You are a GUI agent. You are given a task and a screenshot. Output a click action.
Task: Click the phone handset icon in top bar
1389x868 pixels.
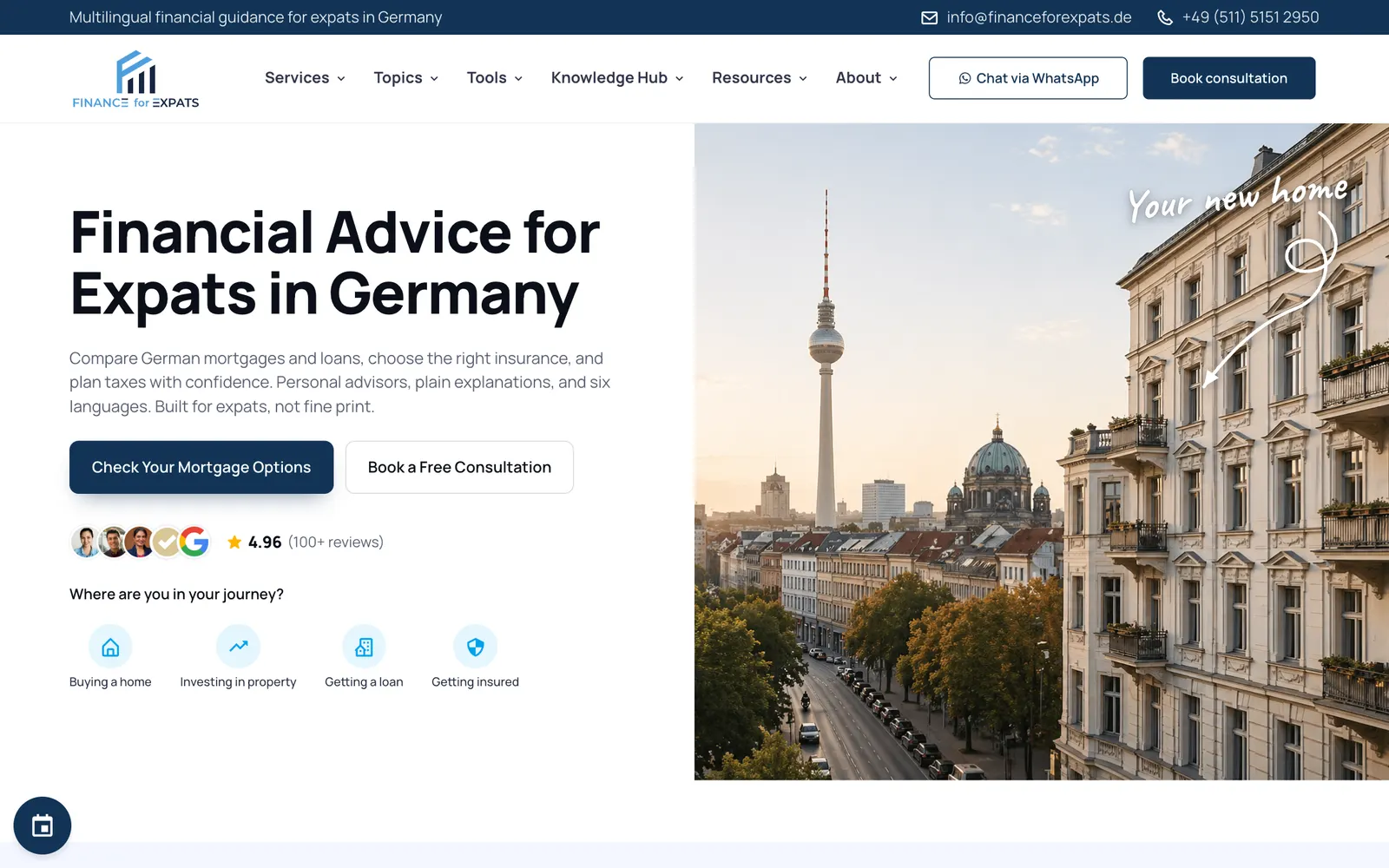coord(1165,17)
